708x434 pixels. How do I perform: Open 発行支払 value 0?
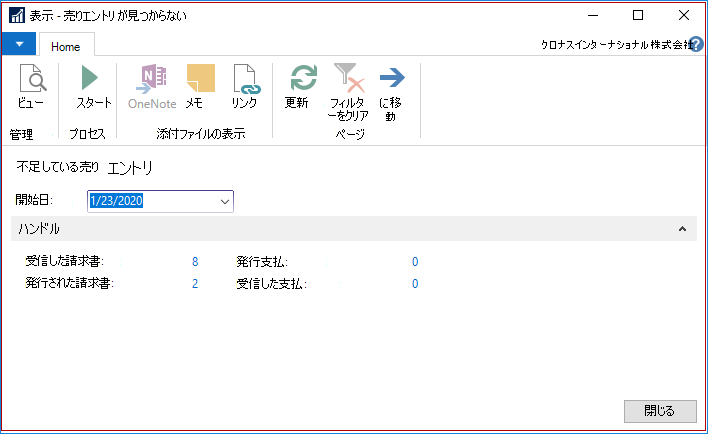(415, 262)
